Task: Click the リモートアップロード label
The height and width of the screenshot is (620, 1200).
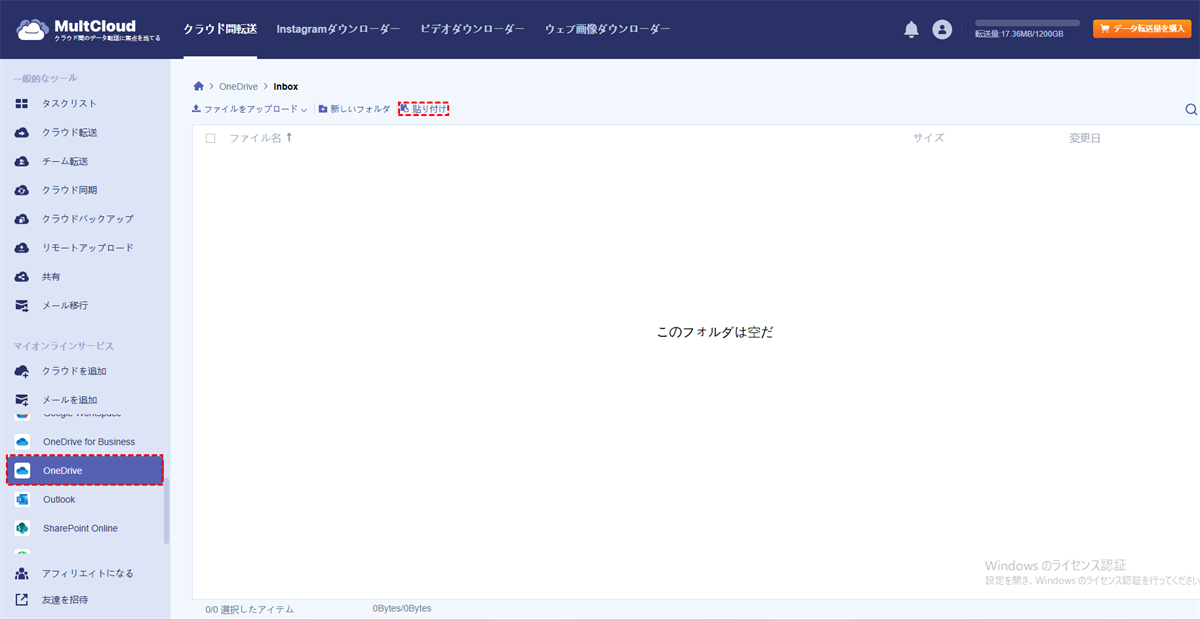Action: [87, 248]
